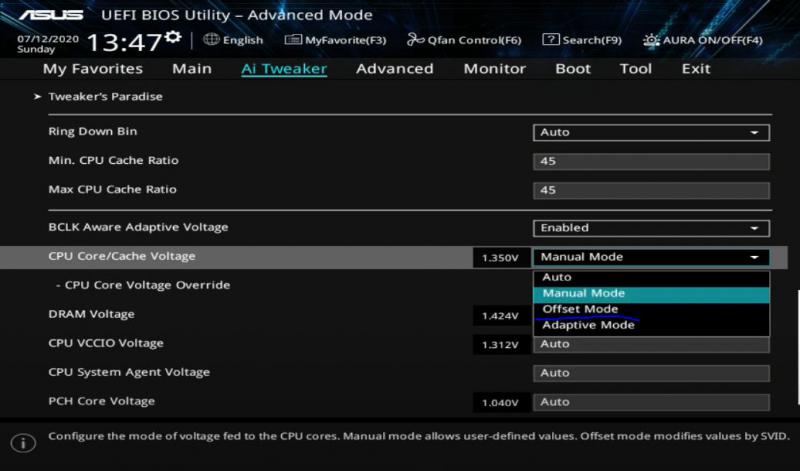Collapse the CPU Core/Cache Voltage dropdown
The height and width of the screenshot is (471, 800).
coord(651,257)
